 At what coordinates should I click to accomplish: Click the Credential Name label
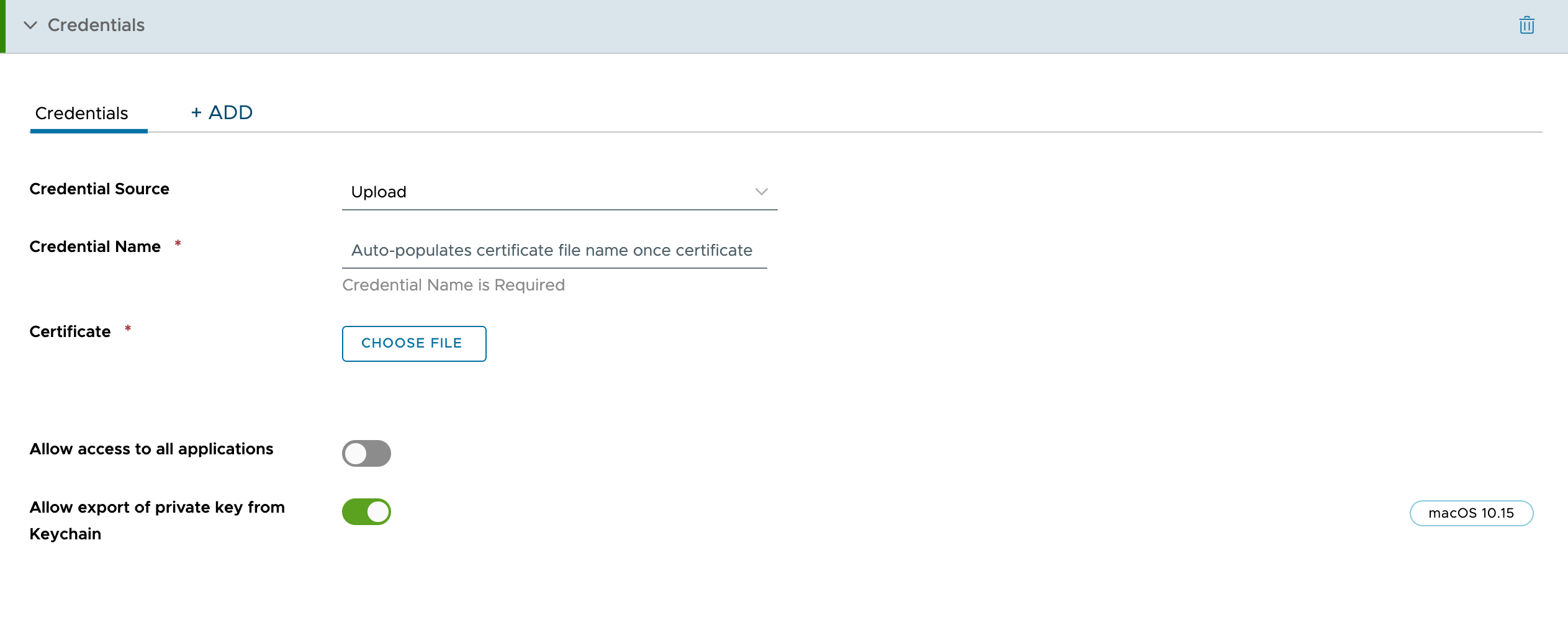click(x=95, y=246)
